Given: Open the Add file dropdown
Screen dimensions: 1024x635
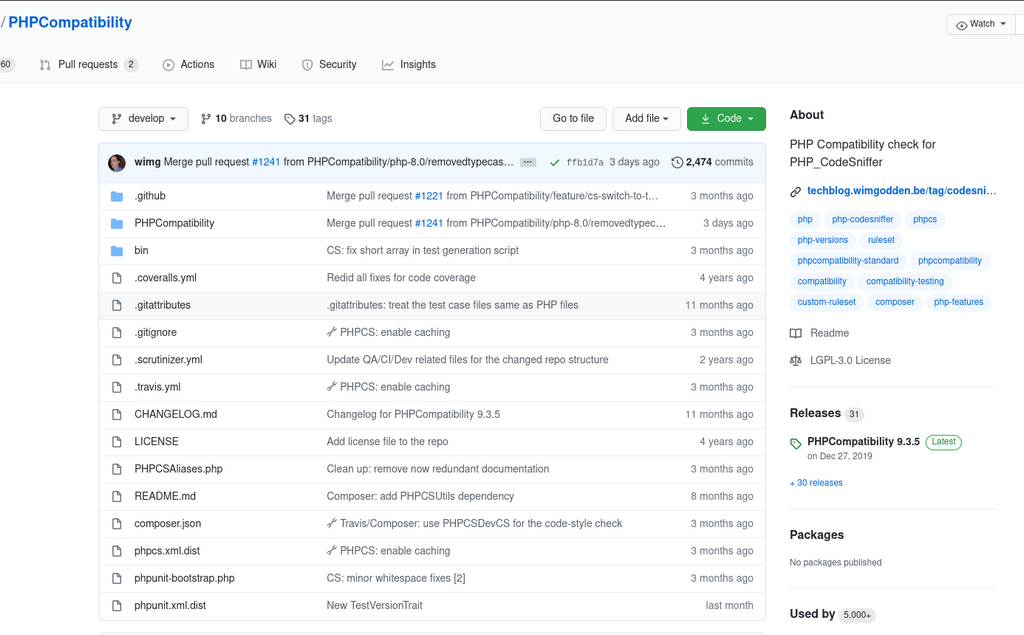Looking at the screenshot, I should tap(647, 119).
